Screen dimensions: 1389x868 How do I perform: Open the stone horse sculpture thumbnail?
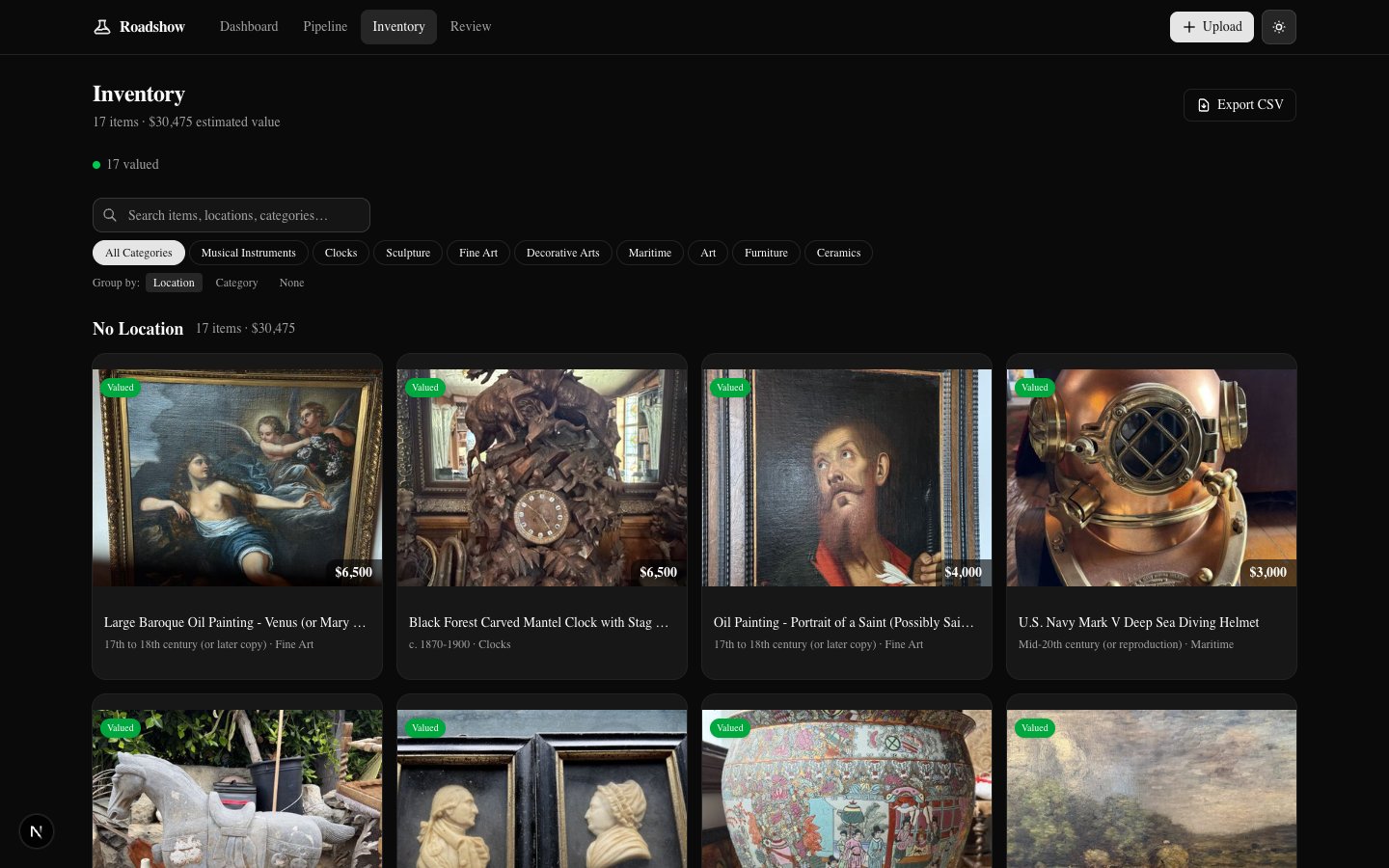(237, 789)
